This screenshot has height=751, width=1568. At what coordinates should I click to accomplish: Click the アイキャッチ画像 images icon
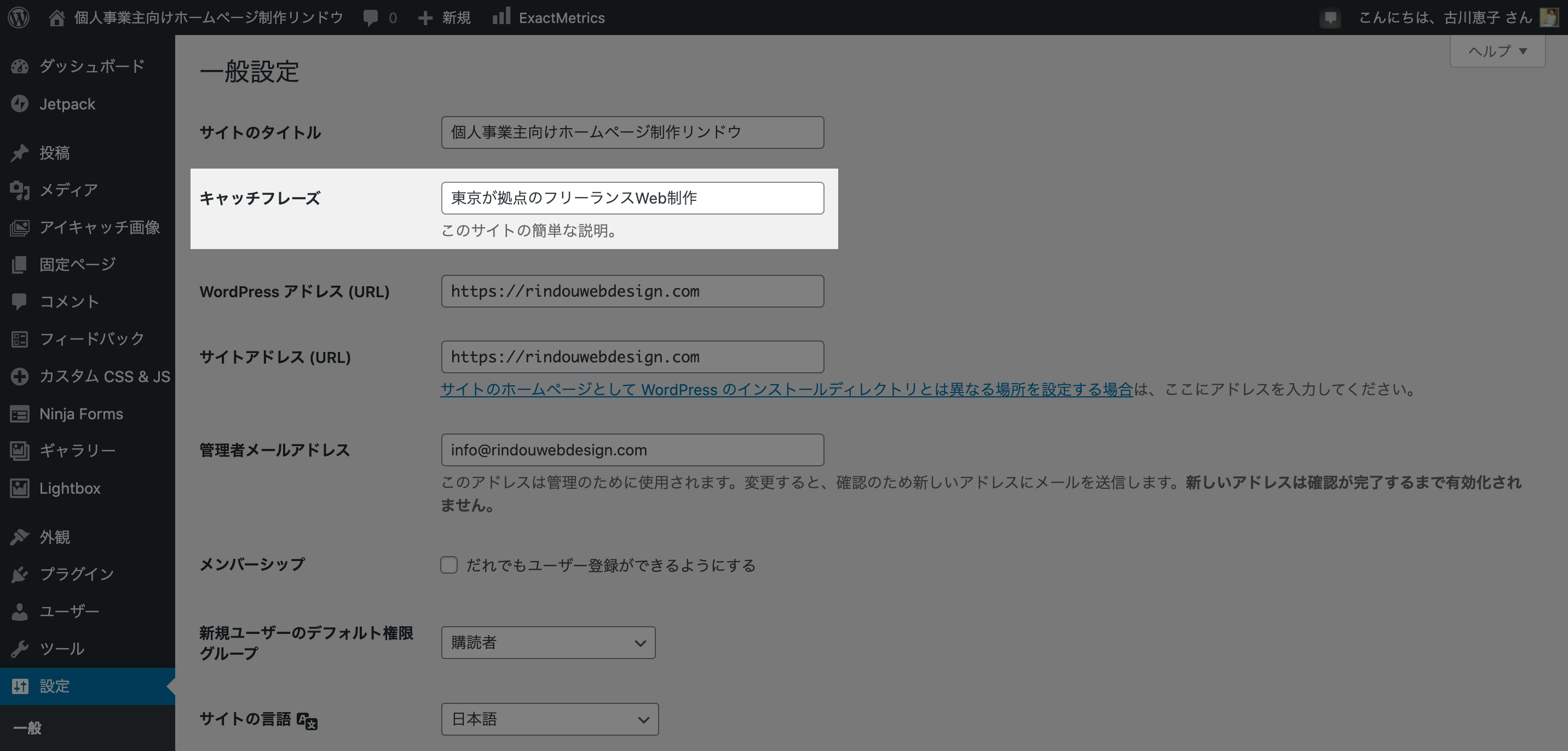coord(20,228)
